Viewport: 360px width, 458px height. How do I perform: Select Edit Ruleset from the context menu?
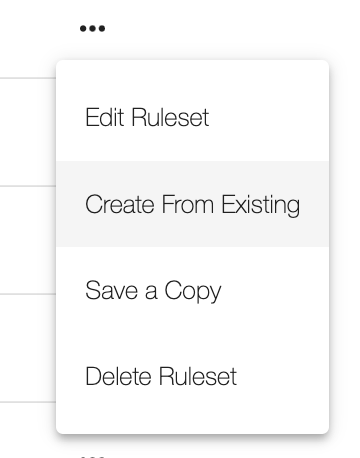[192, 118]
